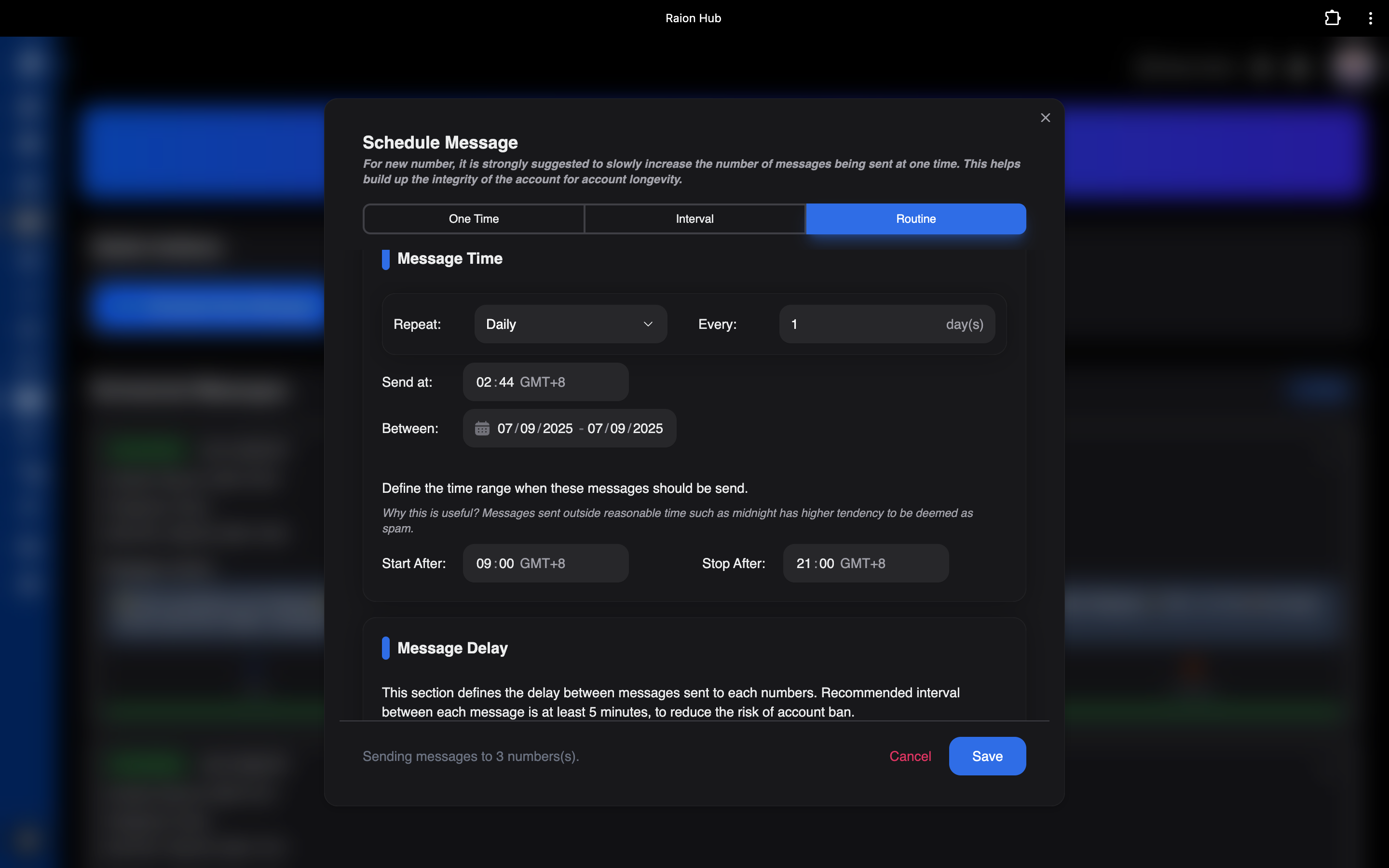Screen dimensions: 1389x868
Task: Click the Message Time heading
Action: click(449, 258)
